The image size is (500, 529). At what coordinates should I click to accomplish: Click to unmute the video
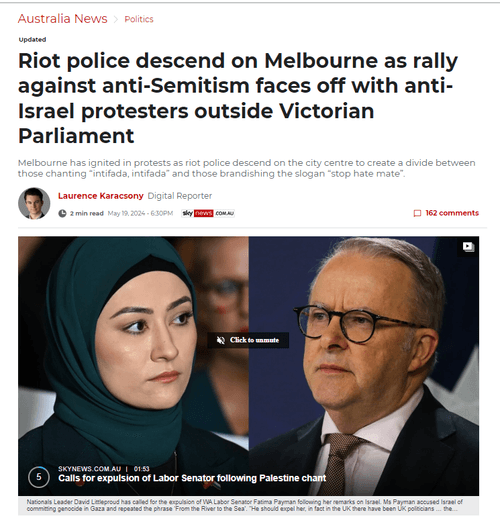tap(248, 340)
